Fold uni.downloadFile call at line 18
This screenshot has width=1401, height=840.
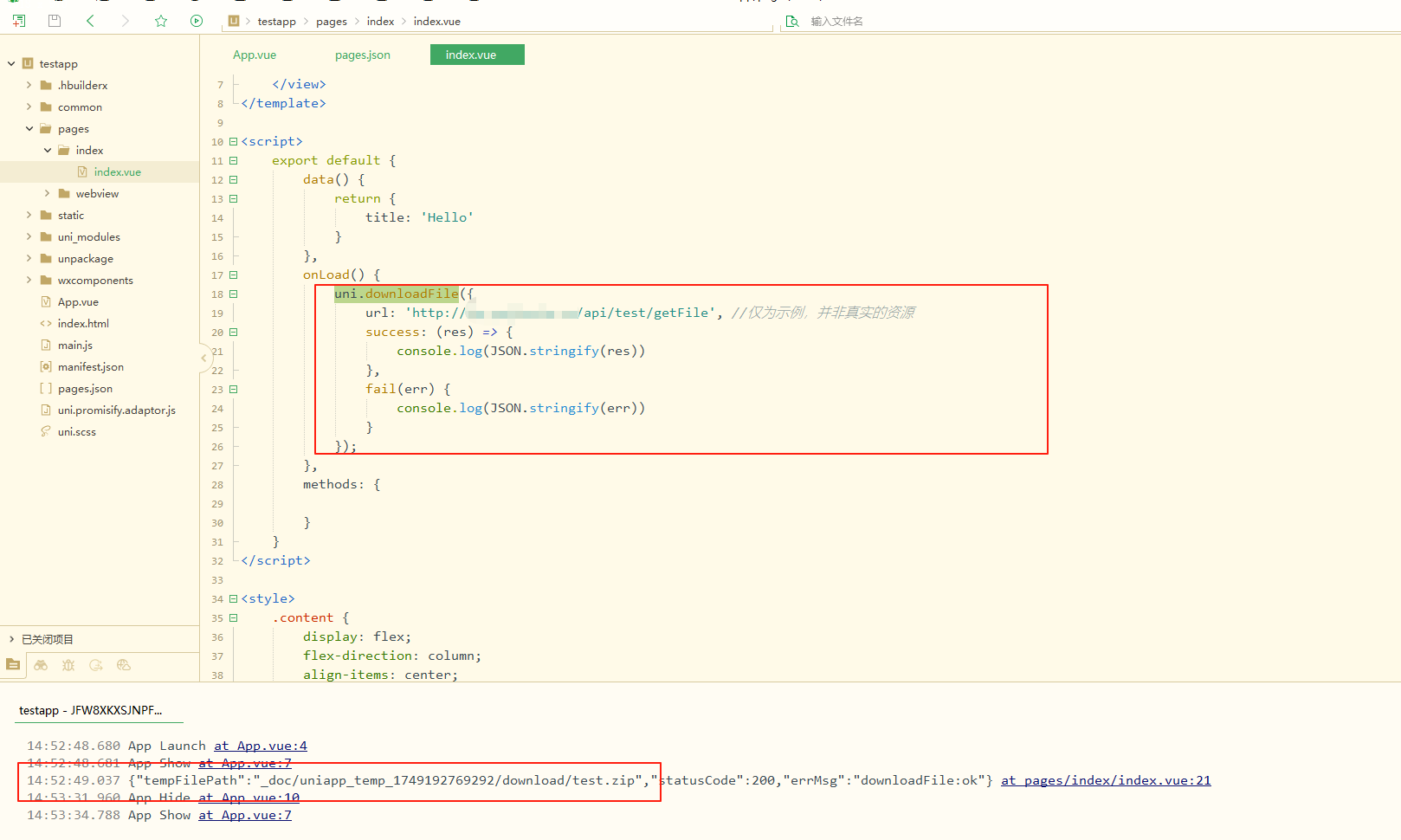point(233,294)
